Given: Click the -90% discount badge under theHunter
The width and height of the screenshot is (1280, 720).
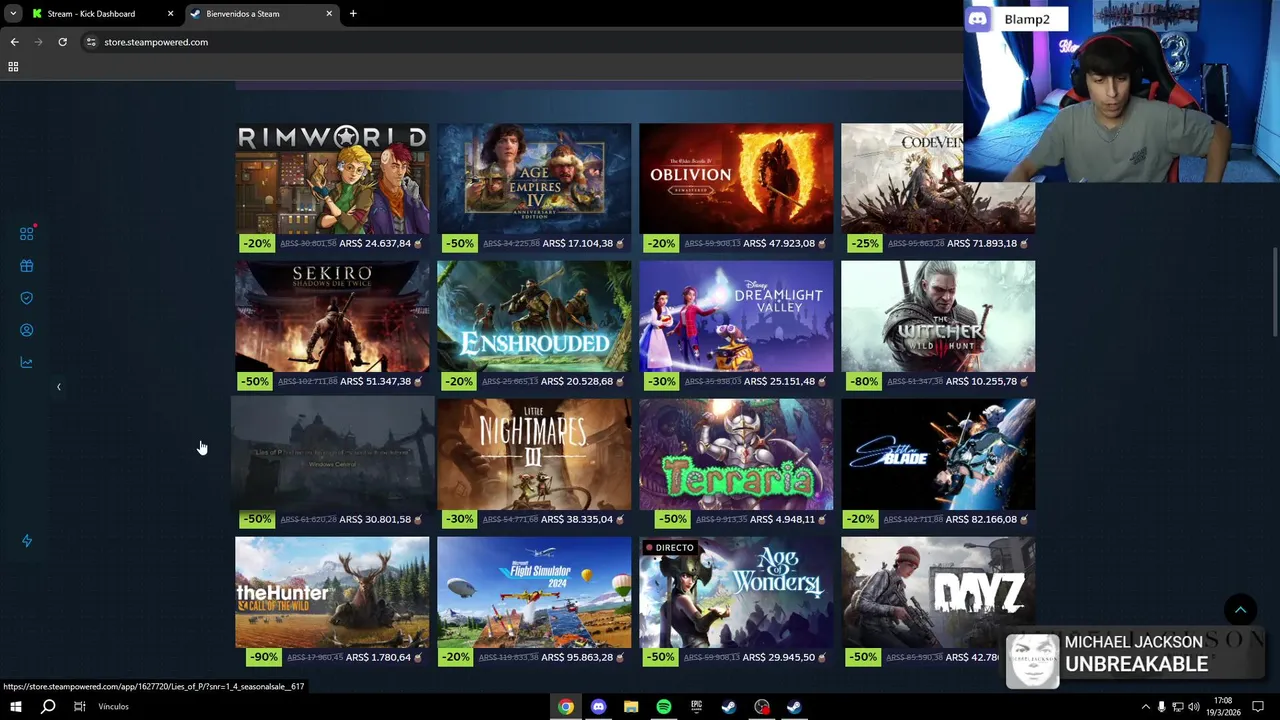Looking at the screenshot, I should tap(262, 657).
